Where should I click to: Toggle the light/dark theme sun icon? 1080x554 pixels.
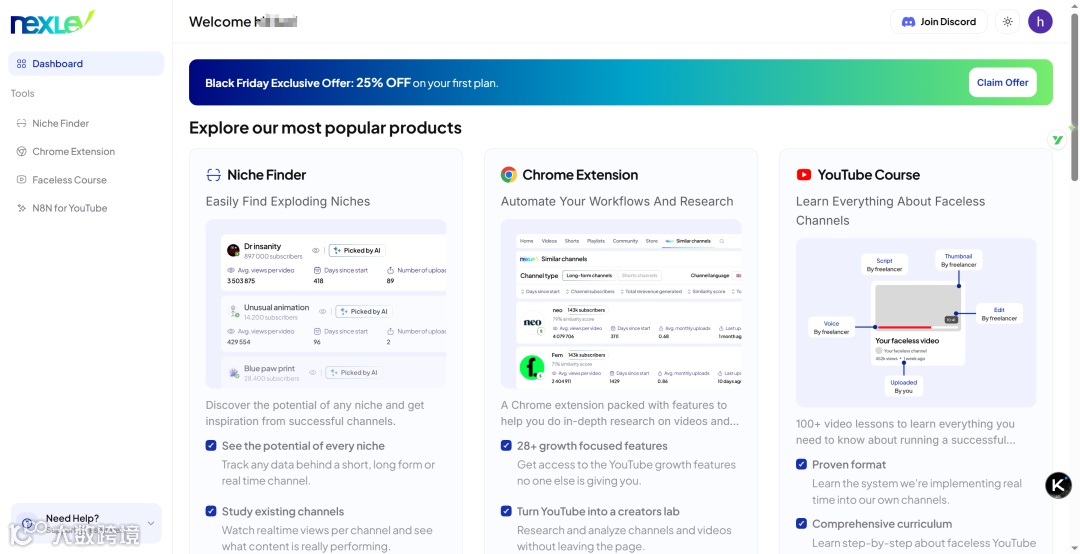[x=1007, y=22]
